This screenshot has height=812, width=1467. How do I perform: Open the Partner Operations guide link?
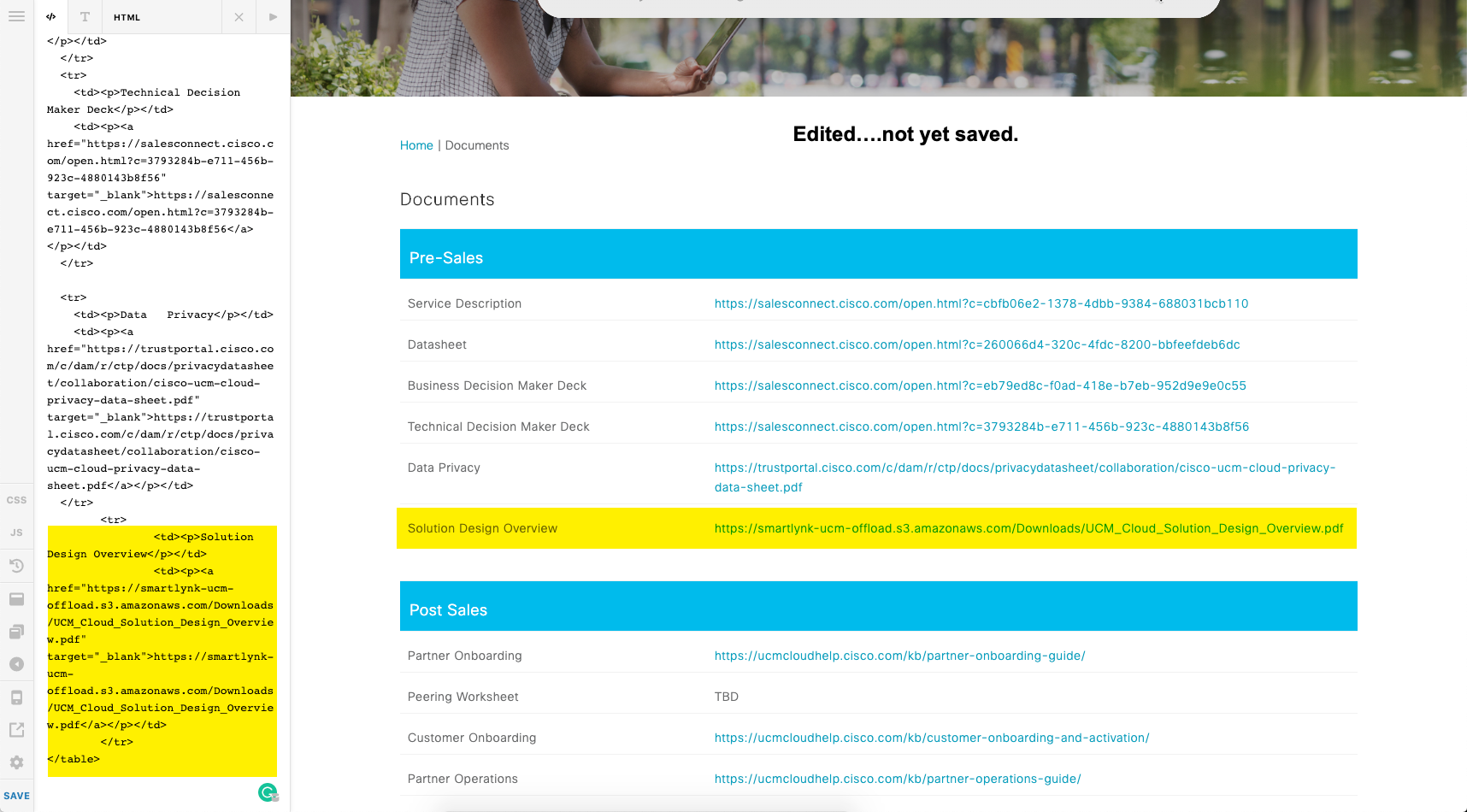(898, 779)
